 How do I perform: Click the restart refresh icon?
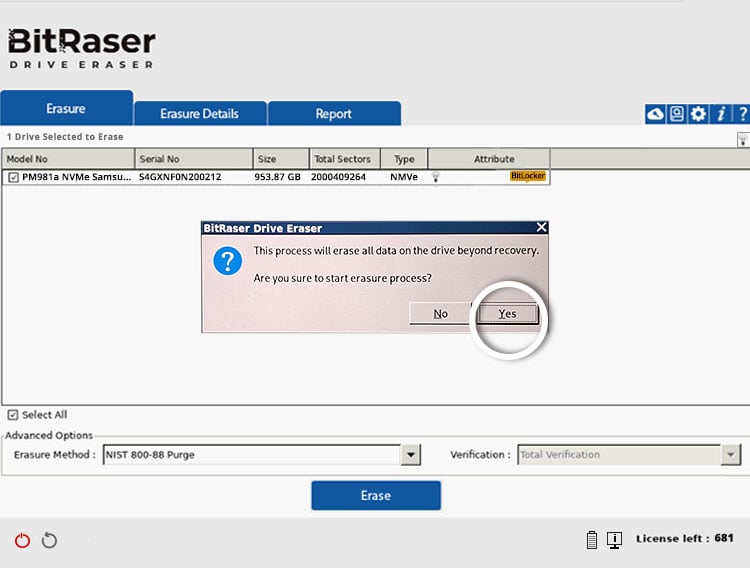pos(49,540)
